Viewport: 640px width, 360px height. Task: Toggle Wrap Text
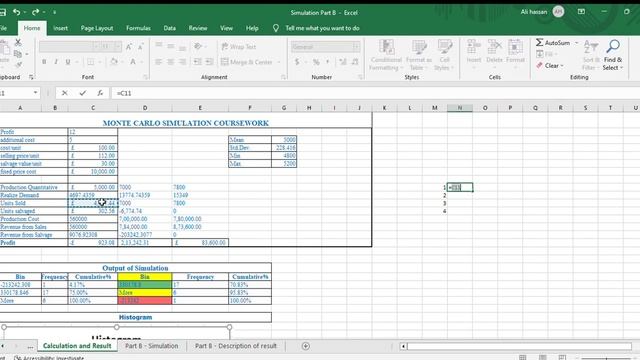tap(239, 47)
